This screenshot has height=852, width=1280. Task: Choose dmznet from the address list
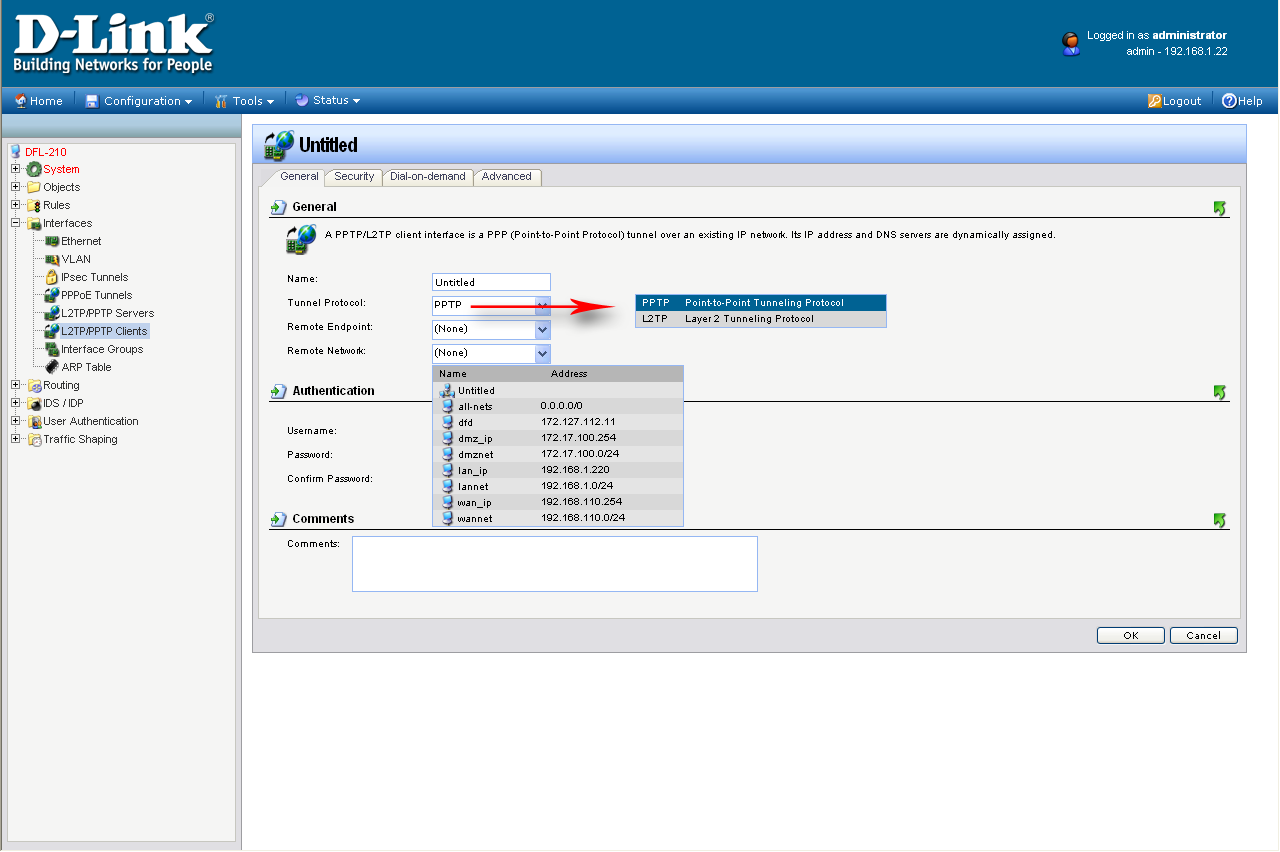point(558,454)
